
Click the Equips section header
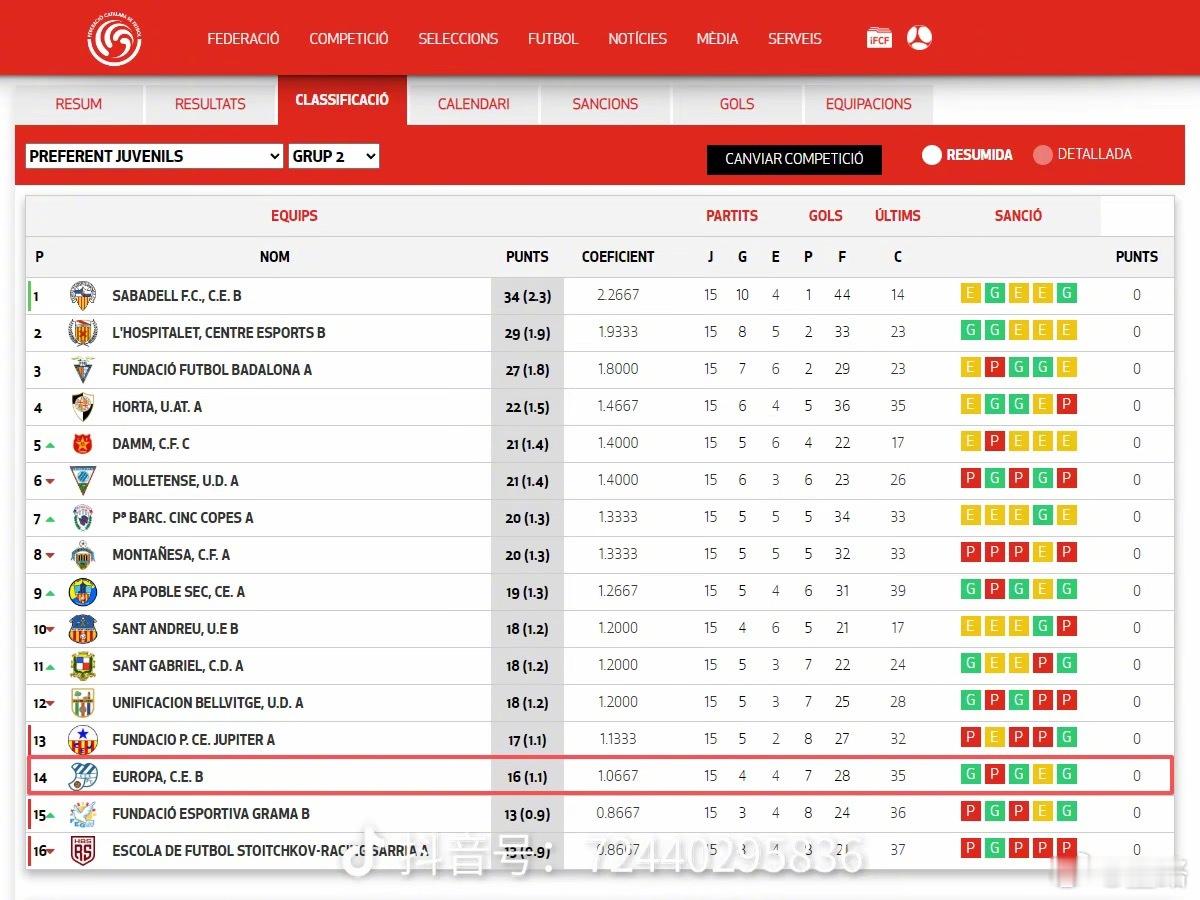click(294, 216)
